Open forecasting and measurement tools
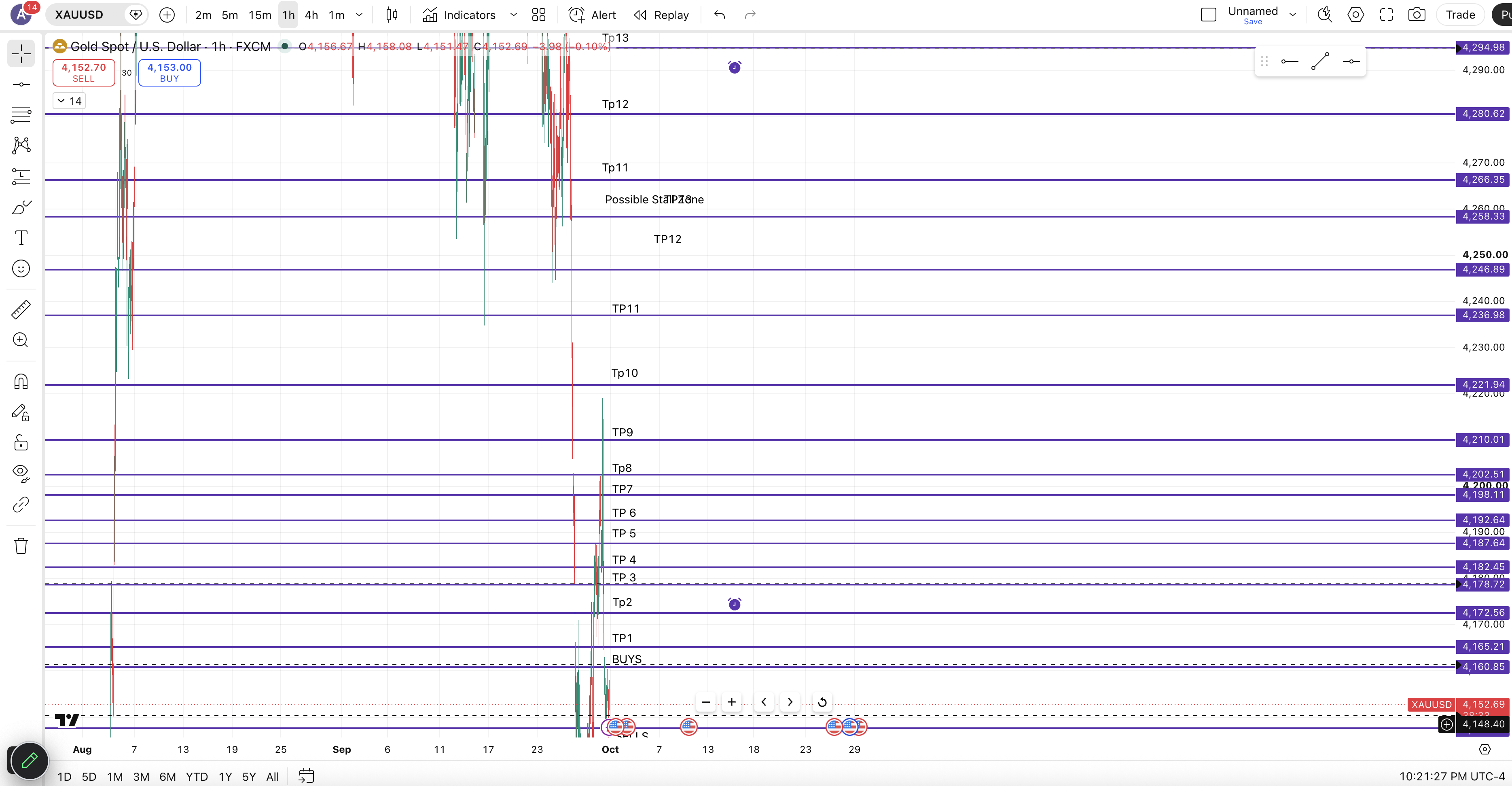Image resolution: width=1512 pixels, height=786 pixels. [21, 176]
